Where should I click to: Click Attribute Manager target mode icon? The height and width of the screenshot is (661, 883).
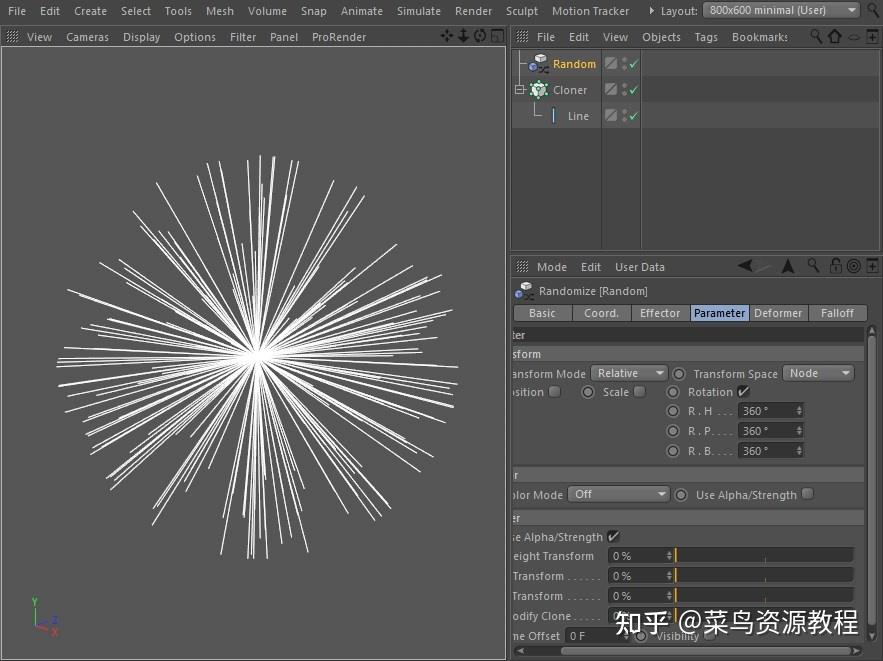(x=854, y=266)
